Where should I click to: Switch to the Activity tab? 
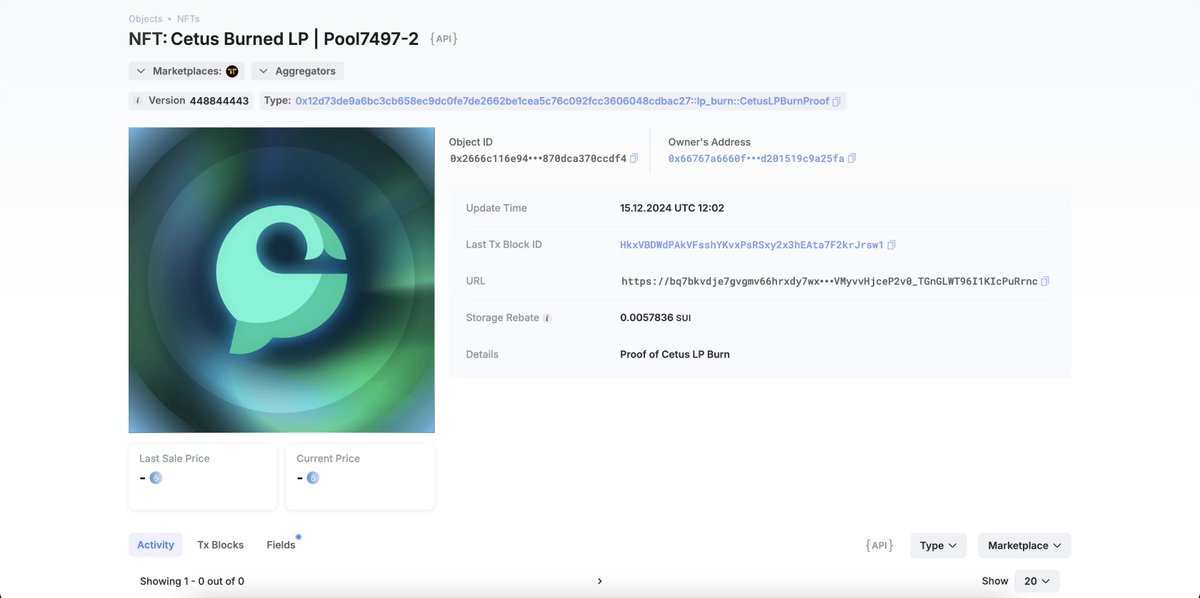tap(155, 545)
